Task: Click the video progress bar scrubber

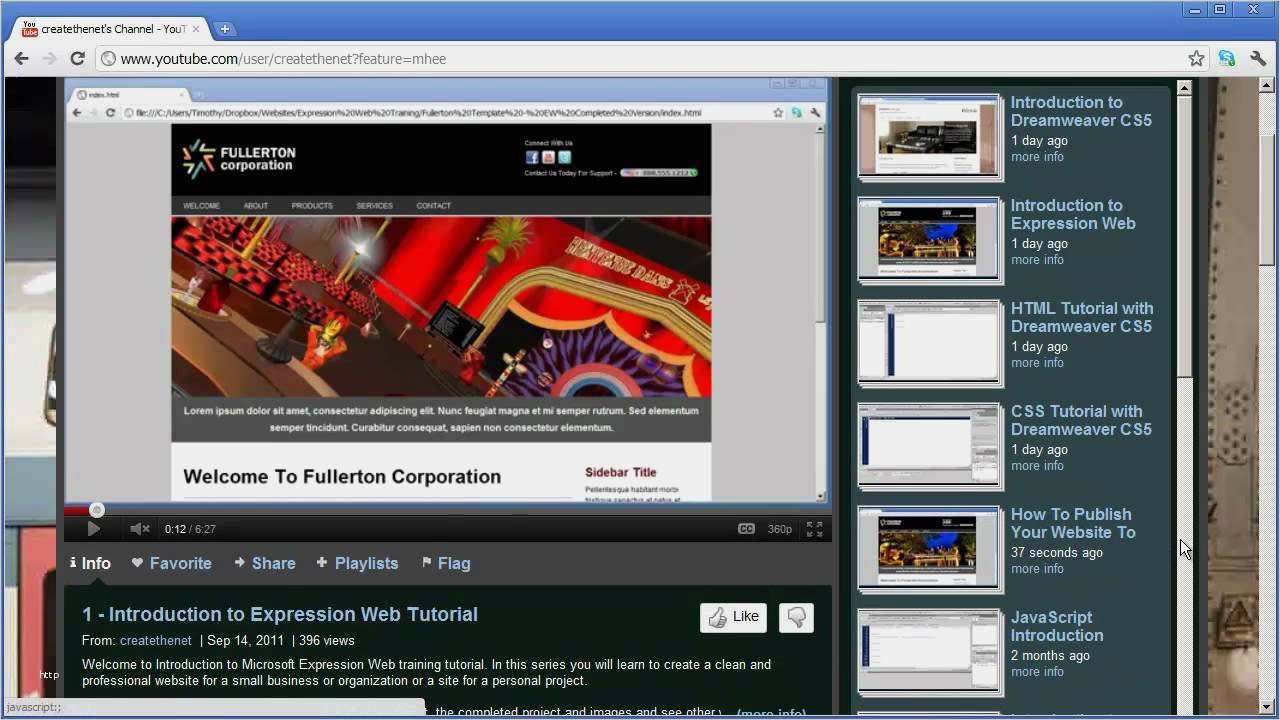Action: click(97, 510)
